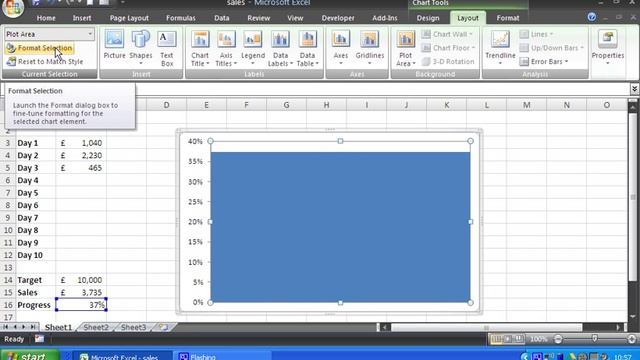Click Reset to Match Style
The width and height of the screenshot is (640, 360).
coord(45,62)
